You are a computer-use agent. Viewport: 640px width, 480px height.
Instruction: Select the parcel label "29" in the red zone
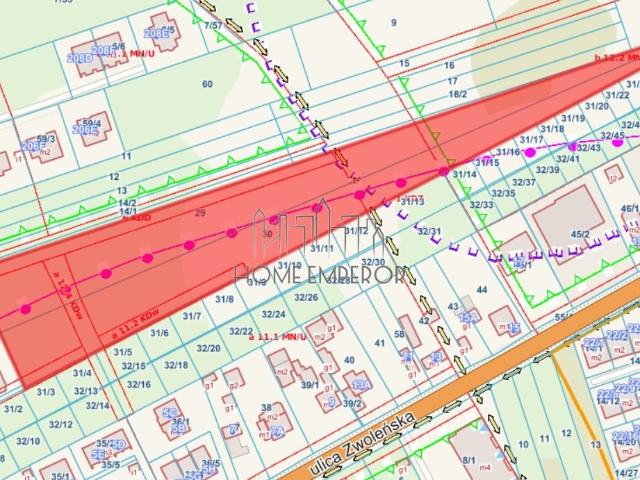(200, 213)
